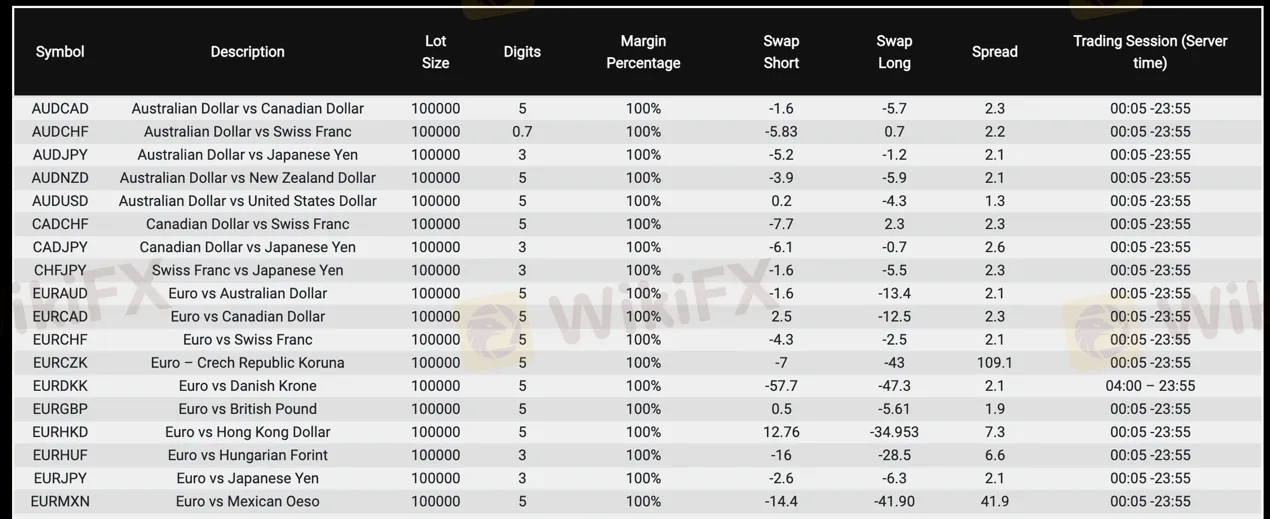Click the Margin Percentage column header
The height and width of the screenshot is (519, 1270).
643,52
